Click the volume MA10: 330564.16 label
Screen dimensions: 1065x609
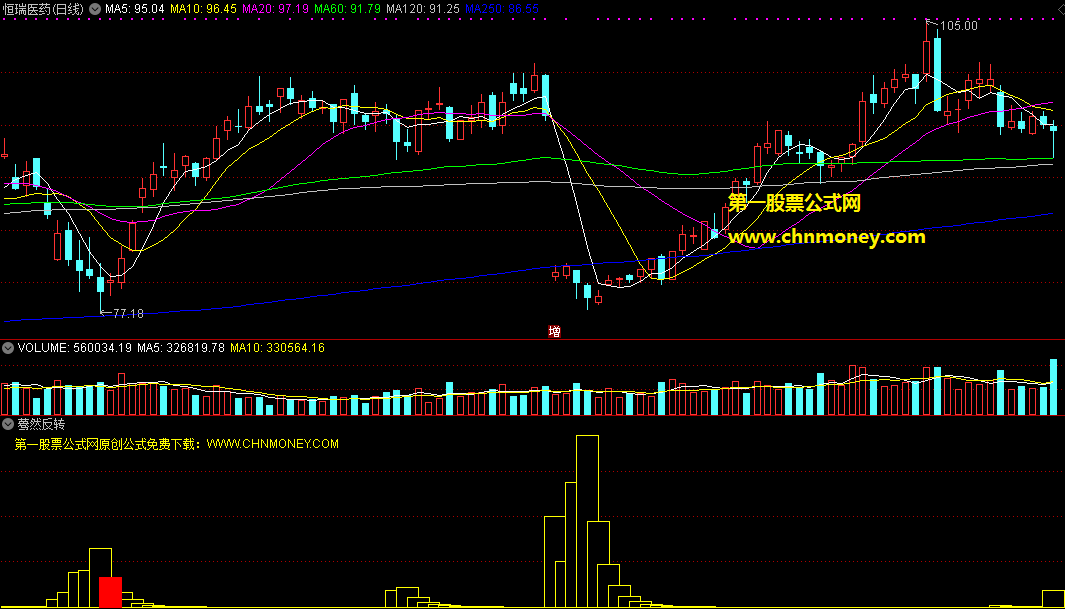click(277, 348)
